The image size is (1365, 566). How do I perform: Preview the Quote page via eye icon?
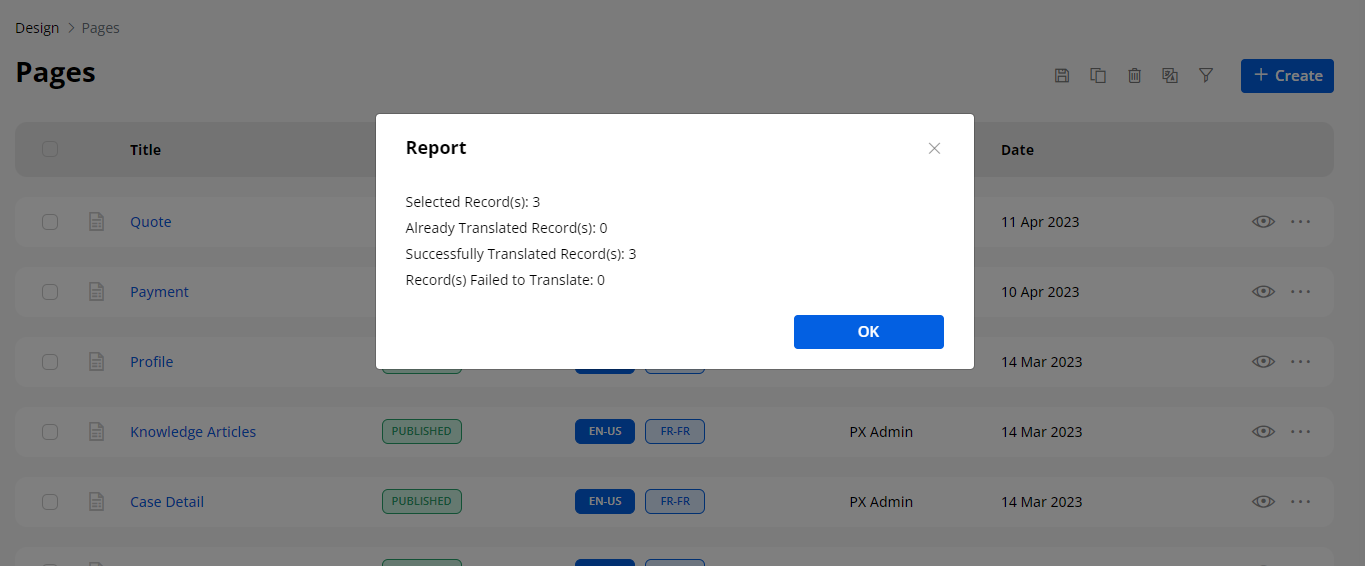point(1263,222)
